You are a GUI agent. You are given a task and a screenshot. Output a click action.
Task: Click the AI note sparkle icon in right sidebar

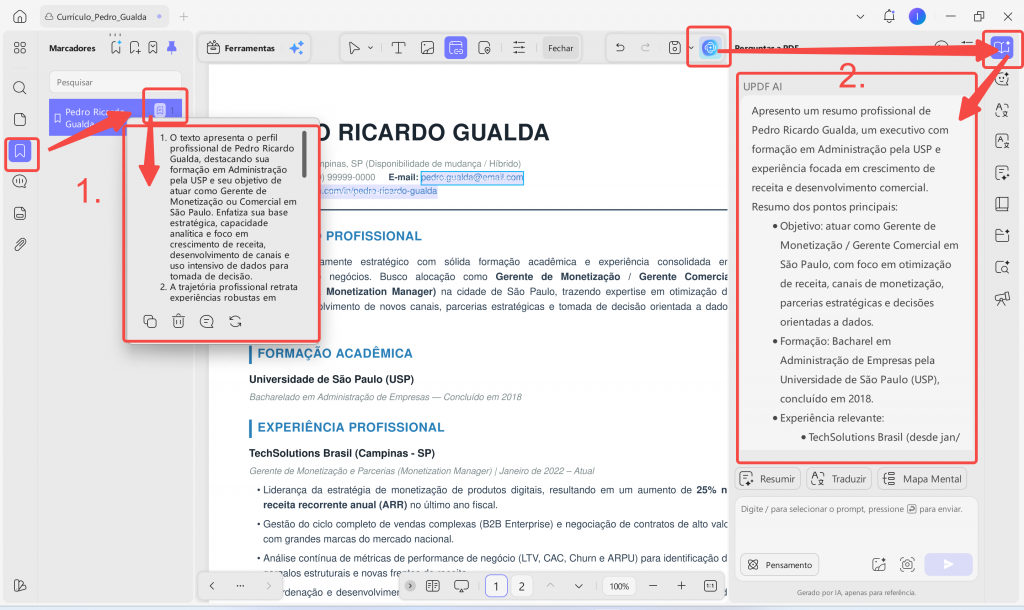[1002, 172]
